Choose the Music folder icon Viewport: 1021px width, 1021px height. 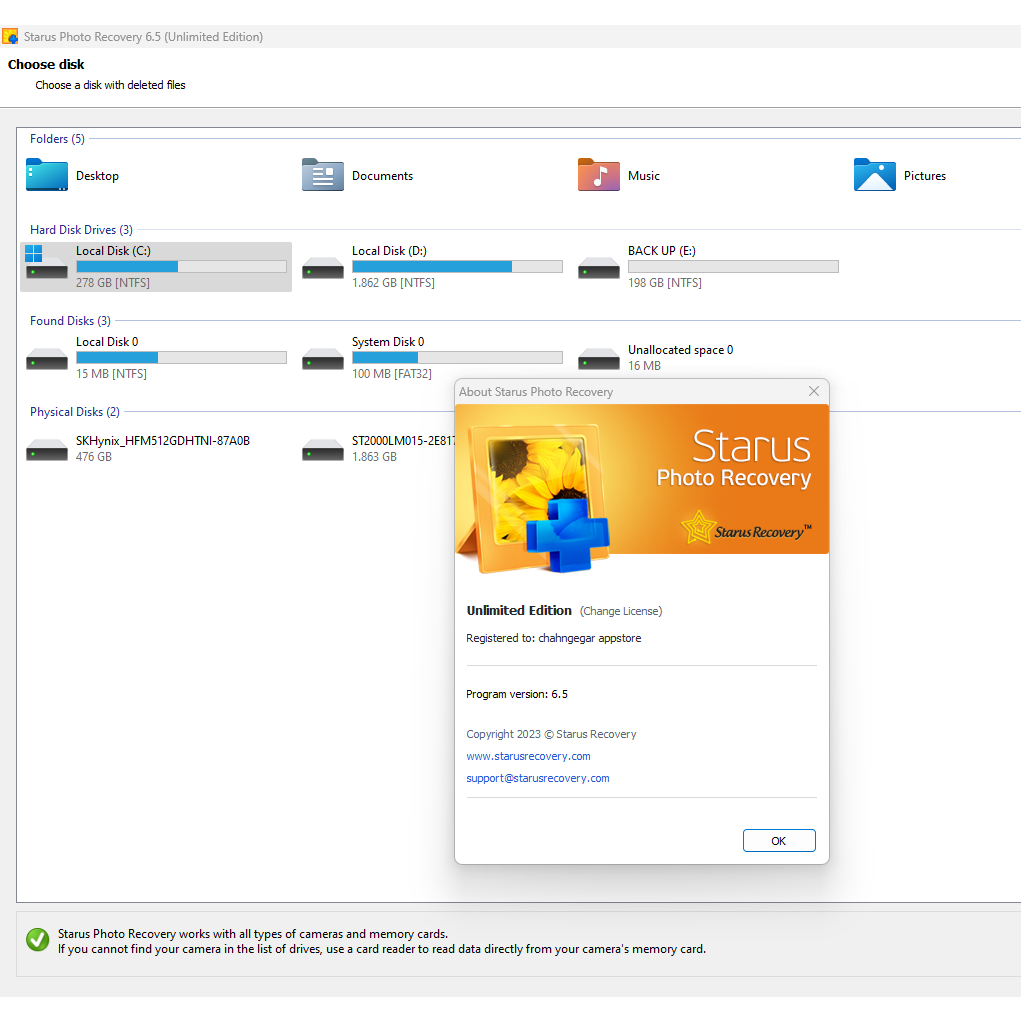[599, 175]
